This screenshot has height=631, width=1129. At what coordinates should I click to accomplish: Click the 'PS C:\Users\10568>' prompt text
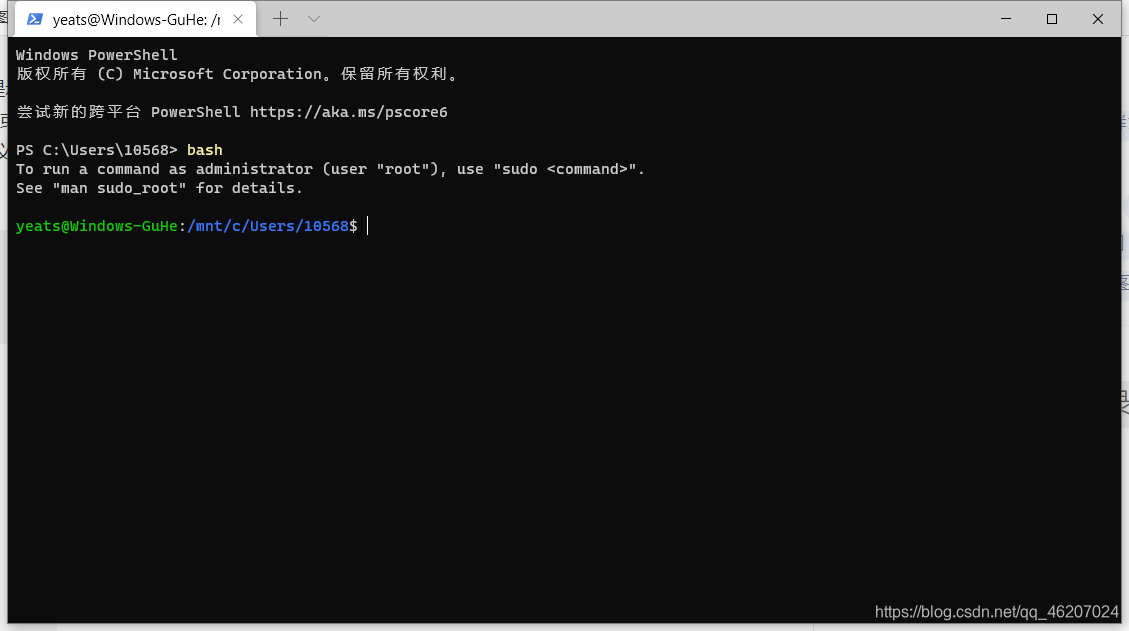coord(96,150)
